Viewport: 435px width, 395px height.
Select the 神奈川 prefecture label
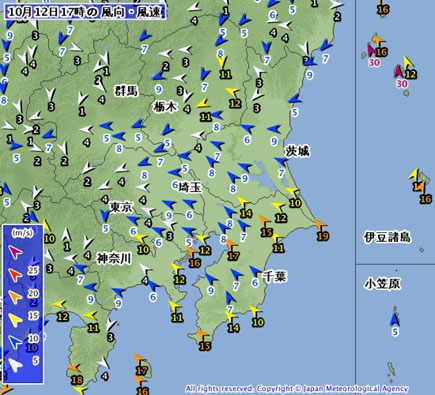click(x=114, y=259)
